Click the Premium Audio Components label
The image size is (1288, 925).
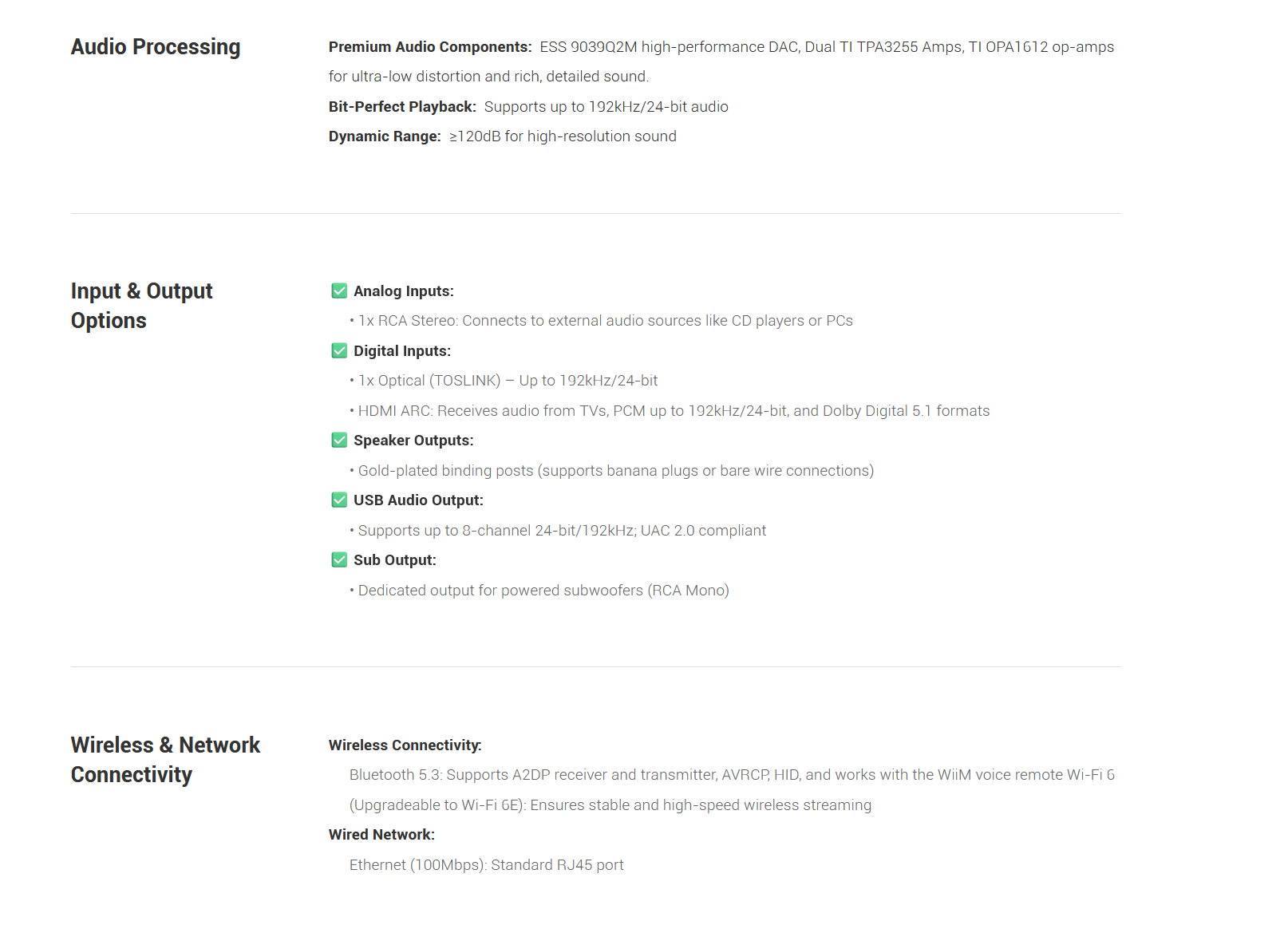click(x=430, y=47)
